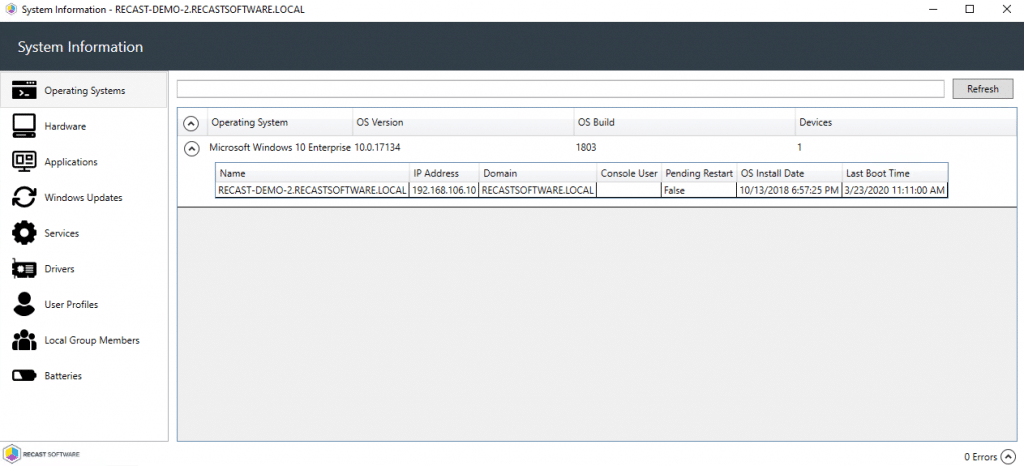This screenshot has height=466, width=1024.
Task: Click the Services gear icon
Action: coord(24,233)
